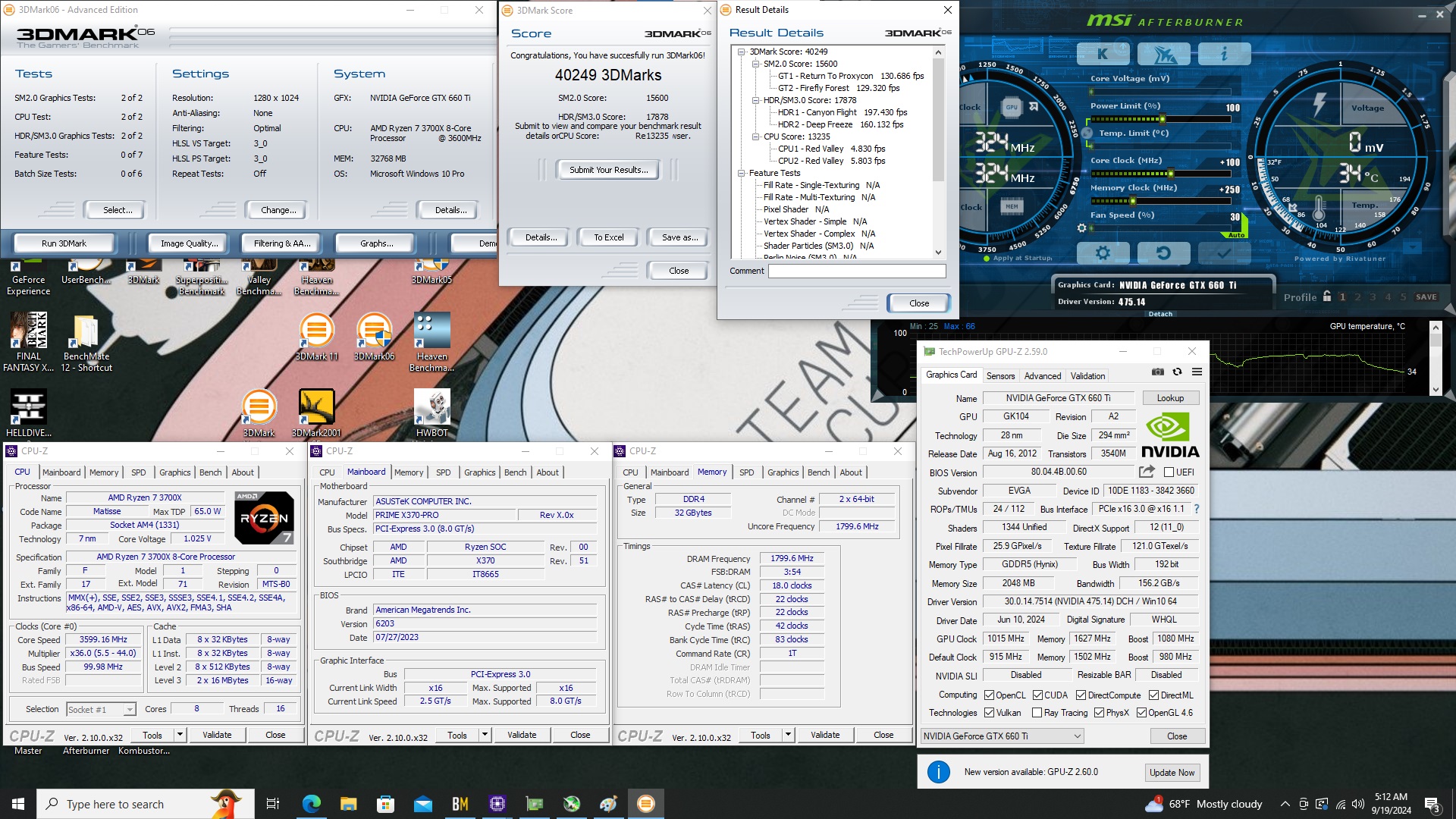Click the fan speed settings gear in Afterburner
The image size is (1456, 819).
pyautogui.click(x=1082, y=227)
